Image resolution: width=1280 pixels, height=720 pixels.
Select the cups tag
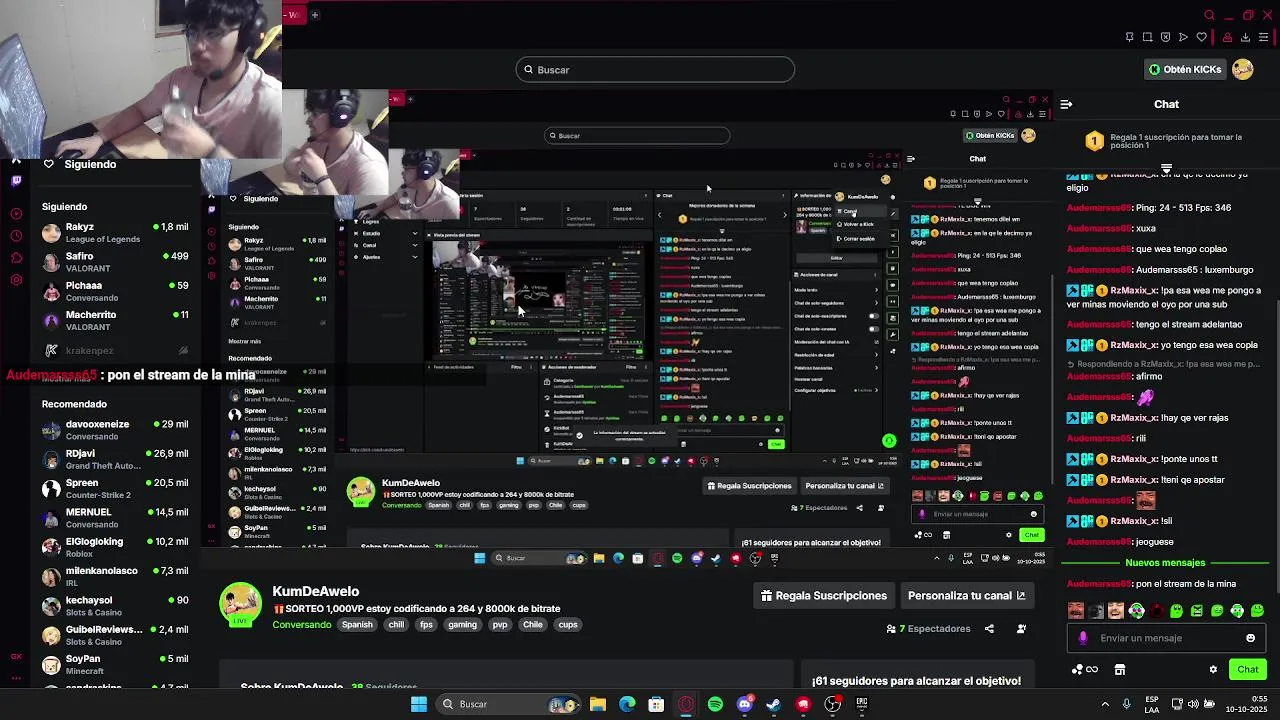pyautogui.click(x=568, y=625)
